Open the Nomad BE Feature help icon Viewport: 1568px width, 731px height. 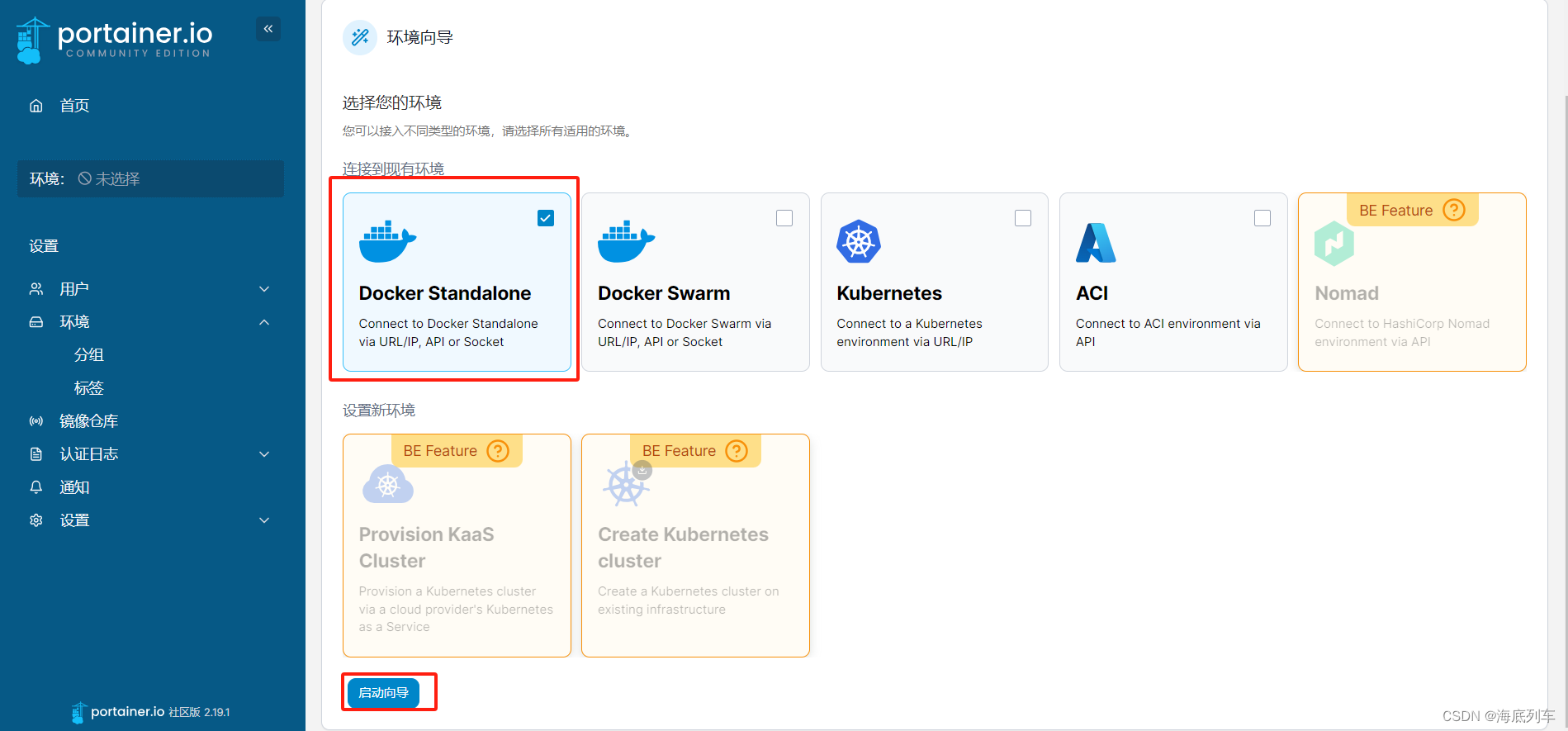click(1454, 210)
